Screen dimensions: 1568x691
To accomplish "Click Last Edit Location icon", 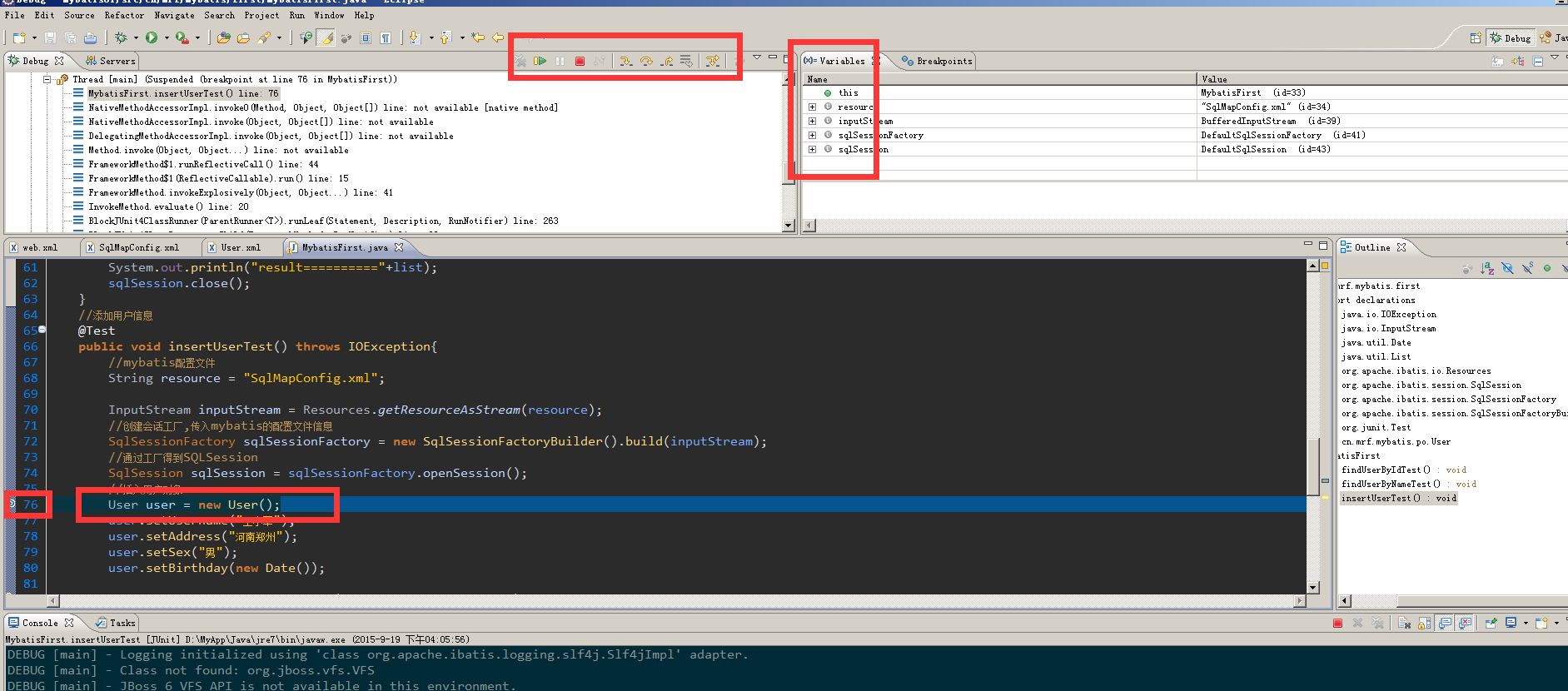I will (x=478, y=37).
